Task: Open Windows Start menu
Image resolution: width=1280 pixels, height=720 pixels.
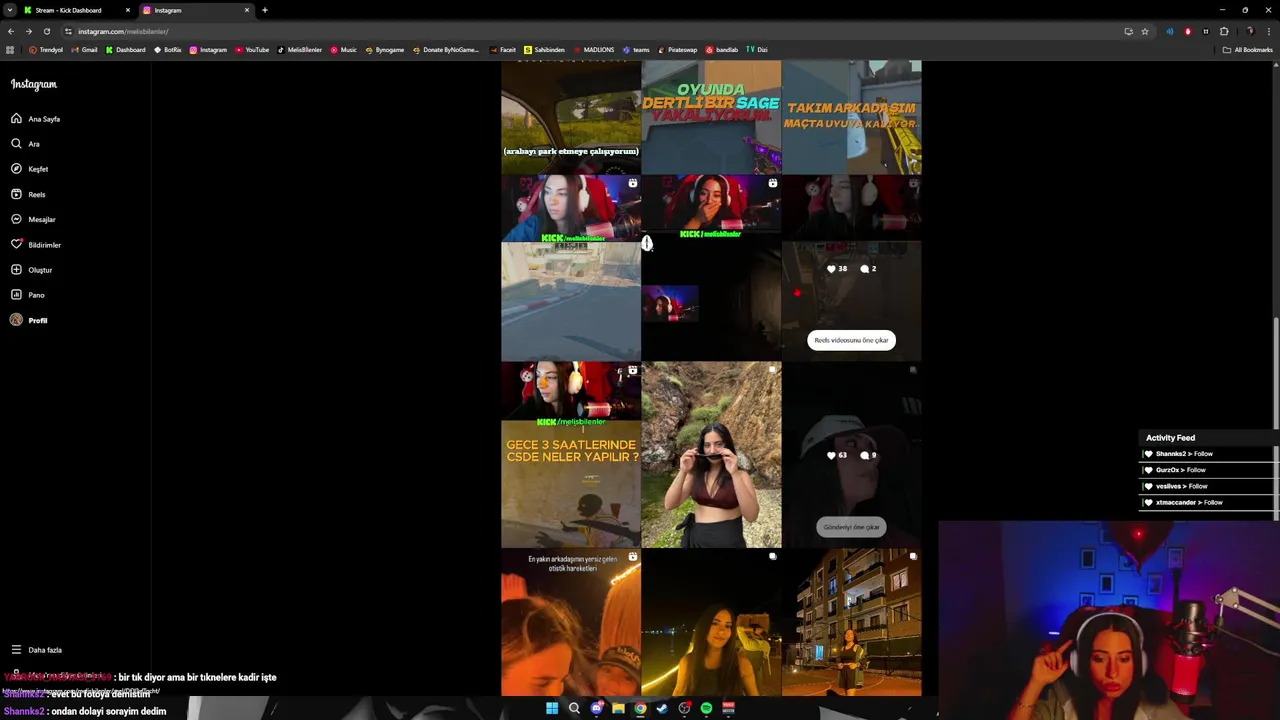Action: coord(552,708)
